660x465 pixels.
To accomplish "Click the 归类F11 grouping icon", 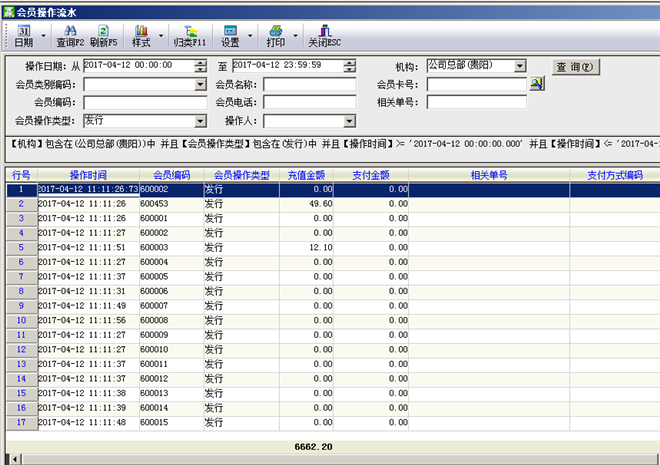I will click(x=190, y=37).
